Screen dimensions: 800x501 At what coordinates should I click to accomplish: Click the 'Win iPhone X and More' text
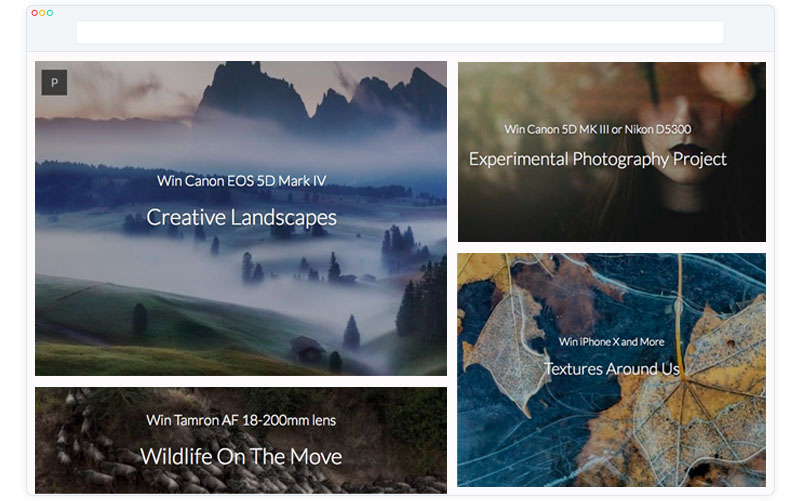point(611,342)
